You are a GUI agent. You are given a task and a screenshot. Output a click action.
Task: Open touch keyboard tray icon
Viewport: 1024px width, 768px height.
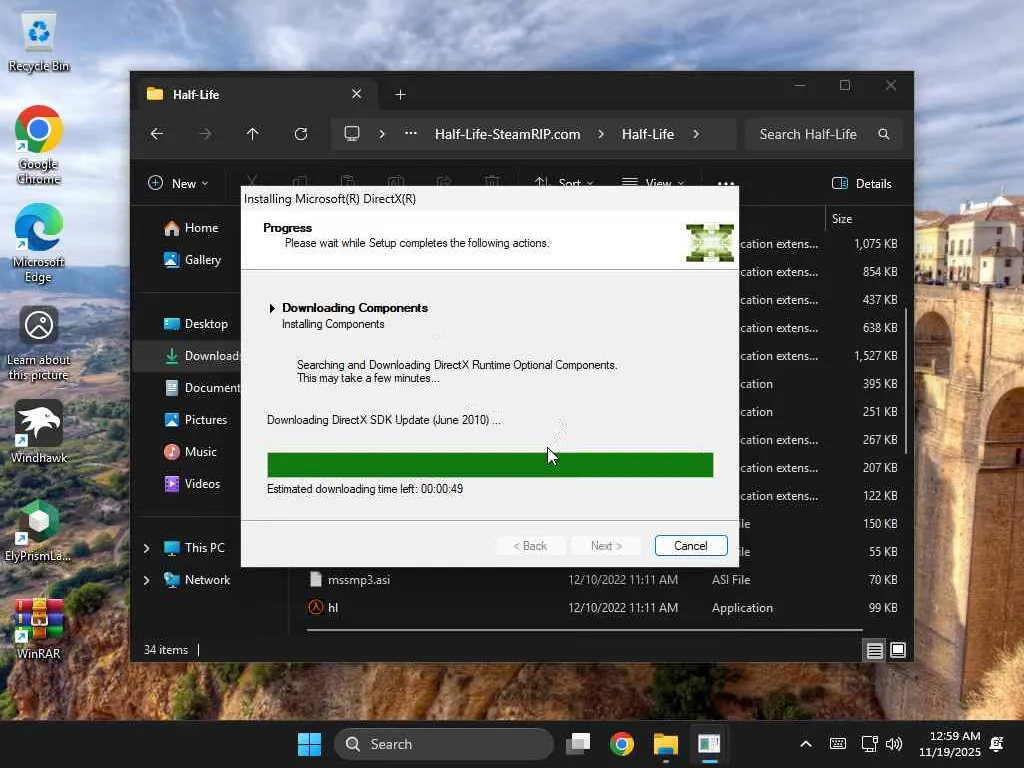[838, 744]
